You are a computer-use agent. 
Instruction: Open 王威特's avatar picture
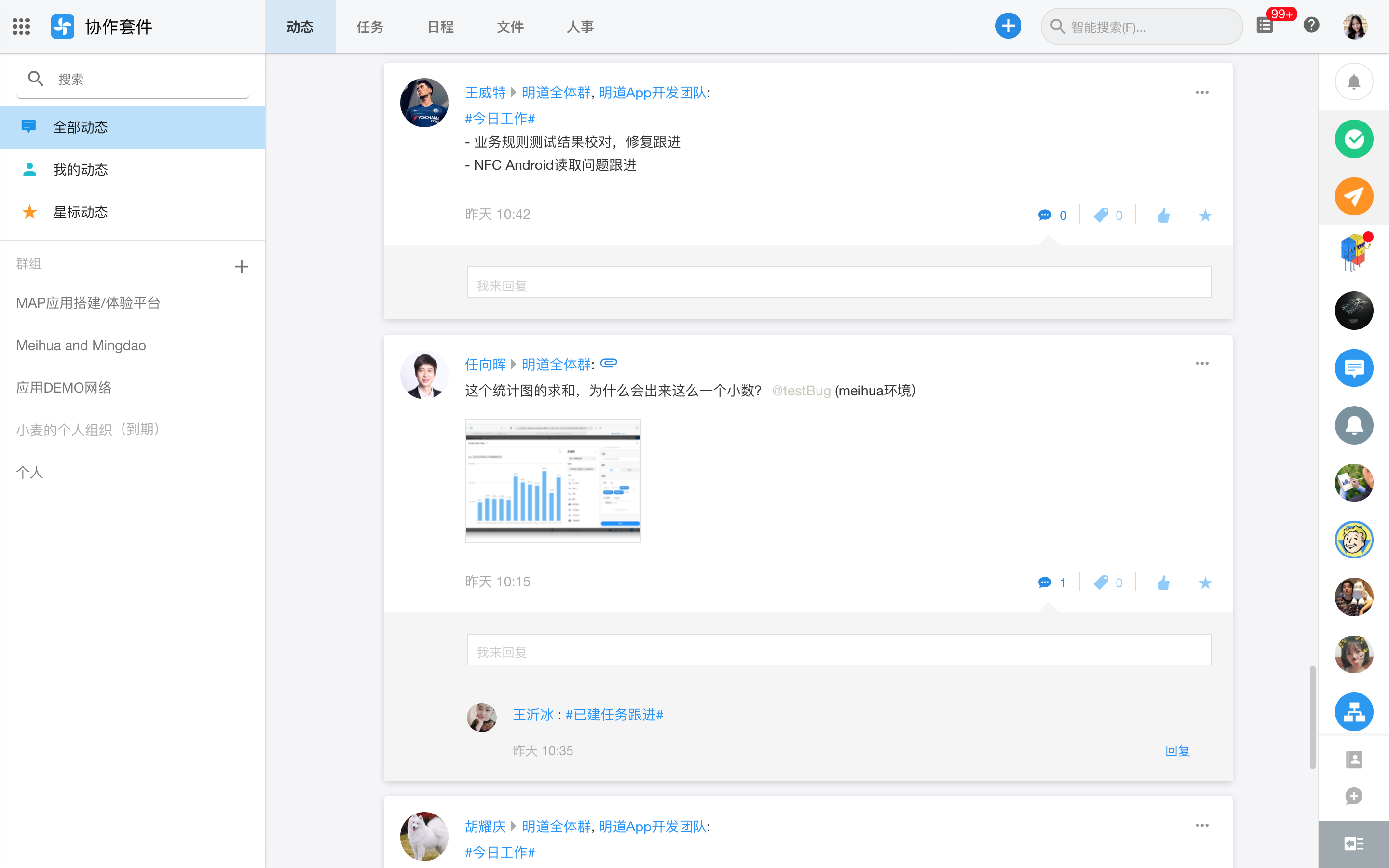click(424, 103)
